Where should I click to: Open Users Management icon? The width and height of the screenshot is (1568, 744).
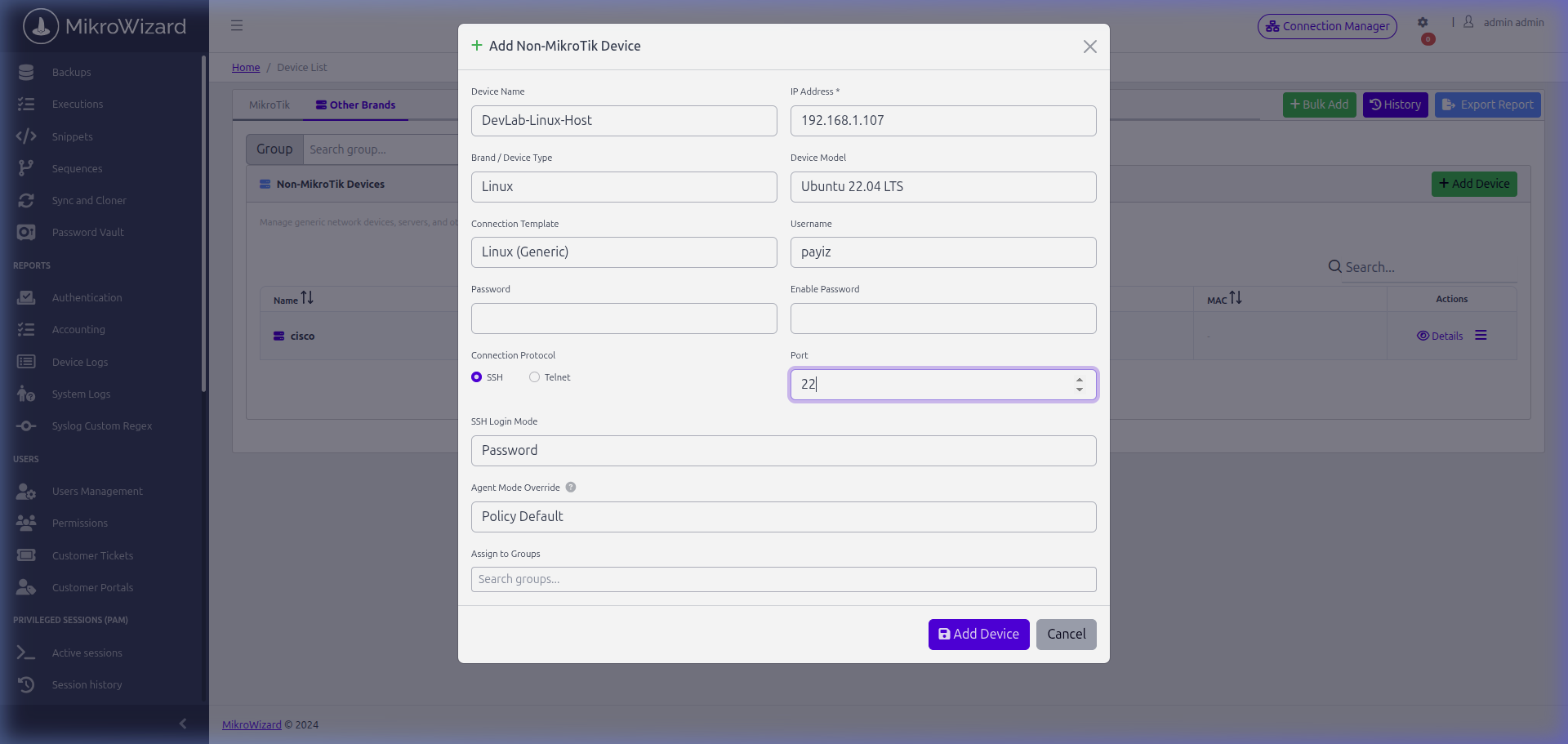[26, 491]
